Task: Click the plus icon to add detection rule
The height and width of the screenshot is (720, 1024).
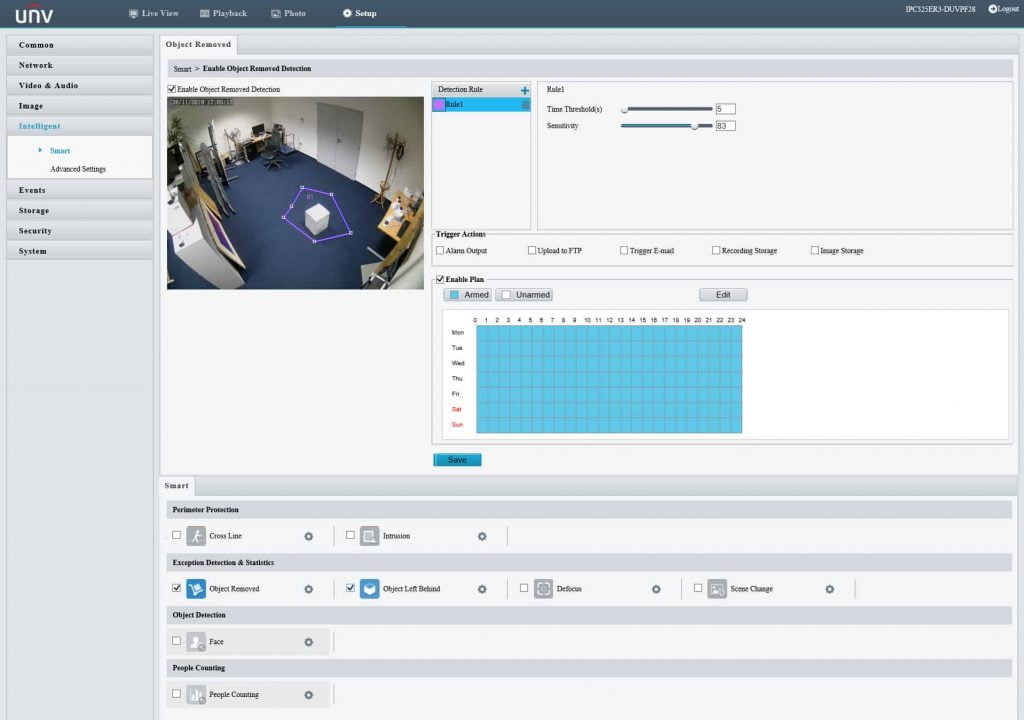Action: tap(525, 90)
